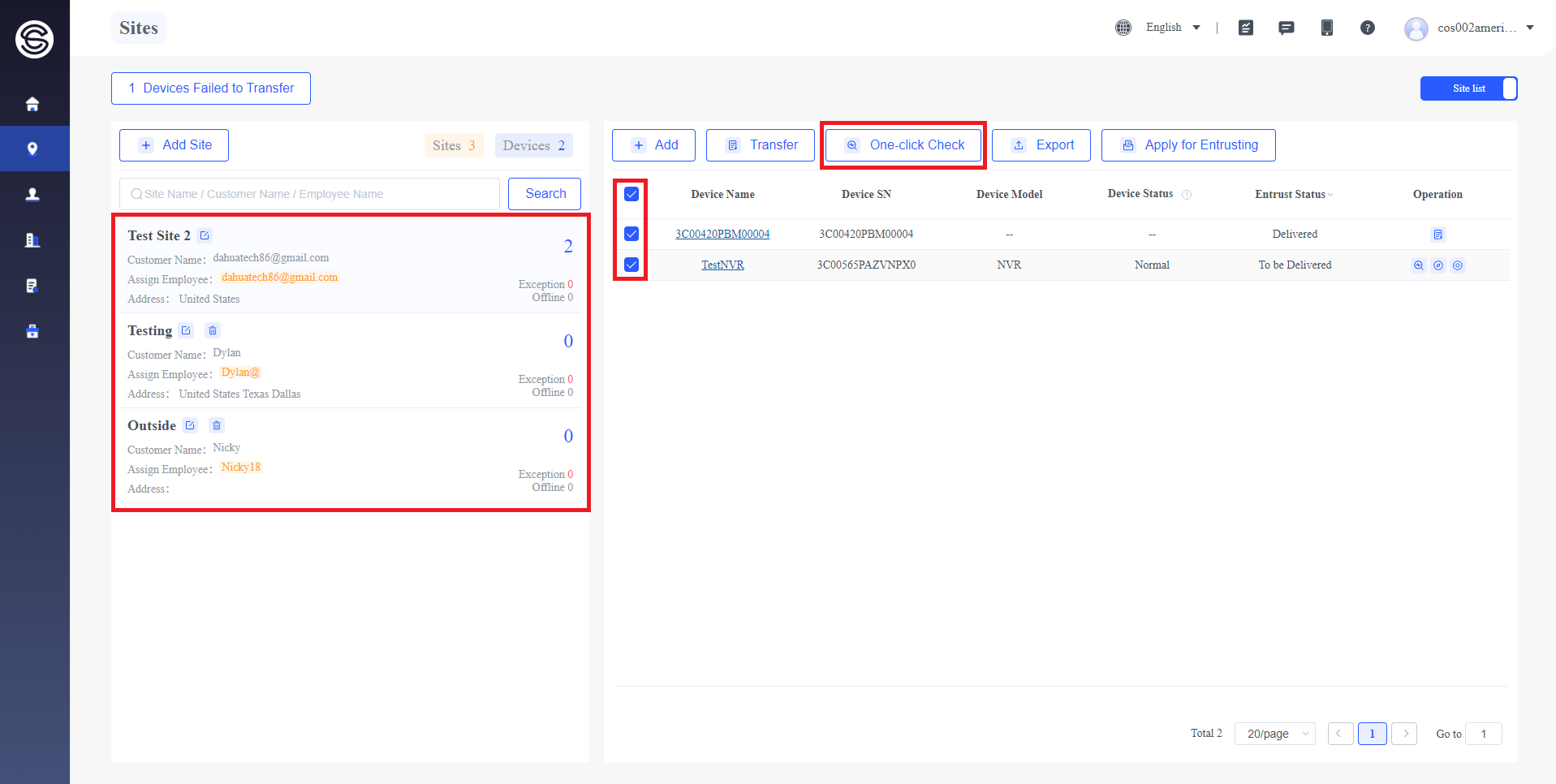Screen dimensions: 1556x784
Task: Click the check magnifier icon for TestNVR
Action: 1419,265
